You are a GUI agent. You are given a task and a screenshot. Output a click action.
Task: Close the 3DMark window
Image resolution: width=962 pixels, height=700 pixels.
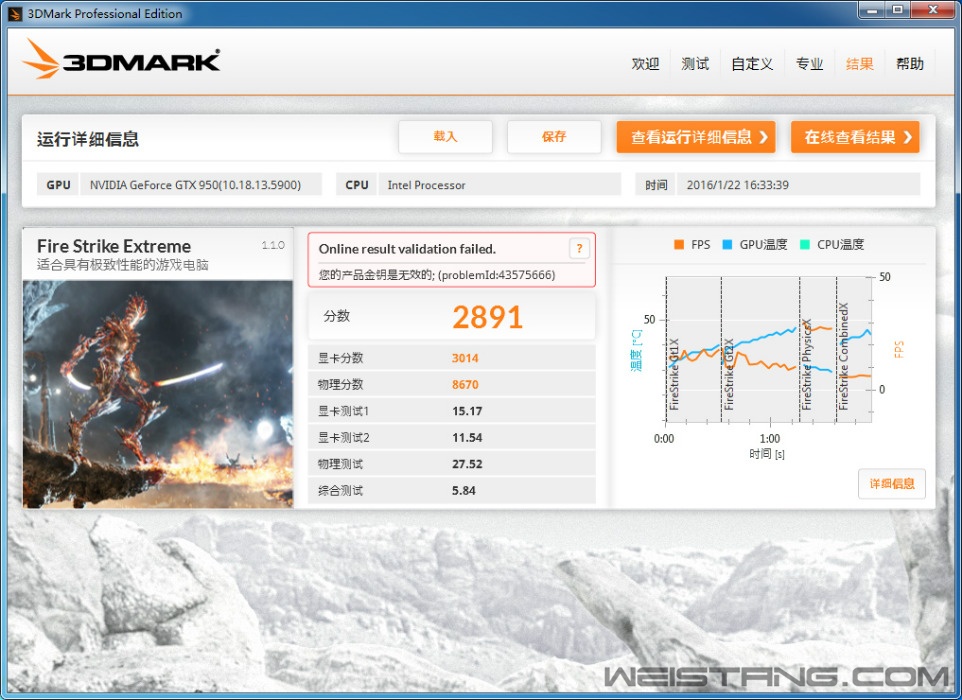tap(933, 10)
